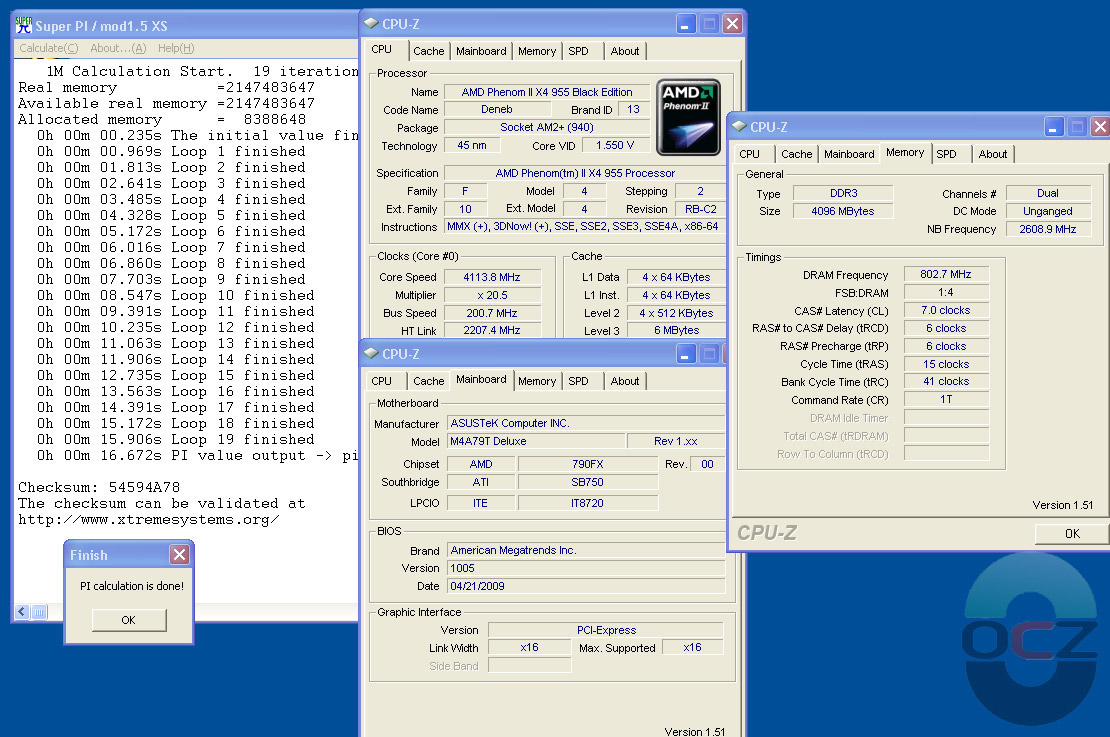Open About menu in Super PI
1110x737 pixels.
(118, 48)
